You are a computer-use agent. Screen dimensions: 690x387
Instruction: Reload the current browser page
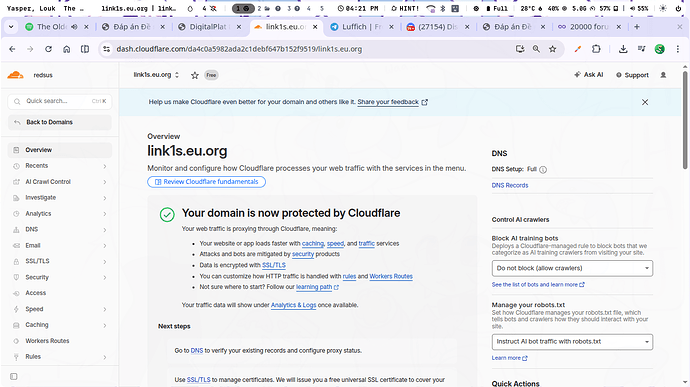[x=48, y=49]
